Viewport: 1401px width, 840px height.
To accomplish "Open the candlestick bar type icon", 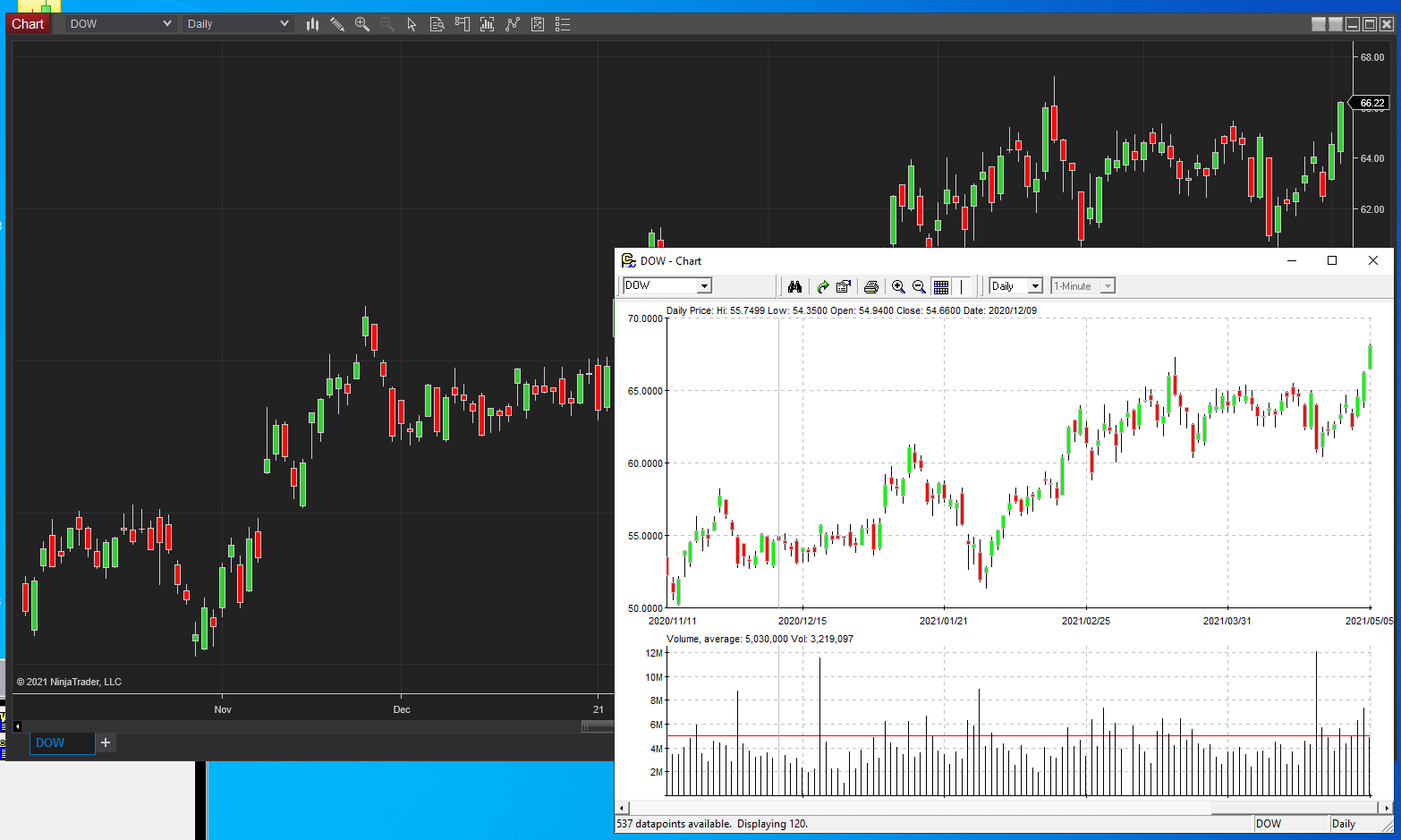I will pyautogui.click(x=312, y=24).
